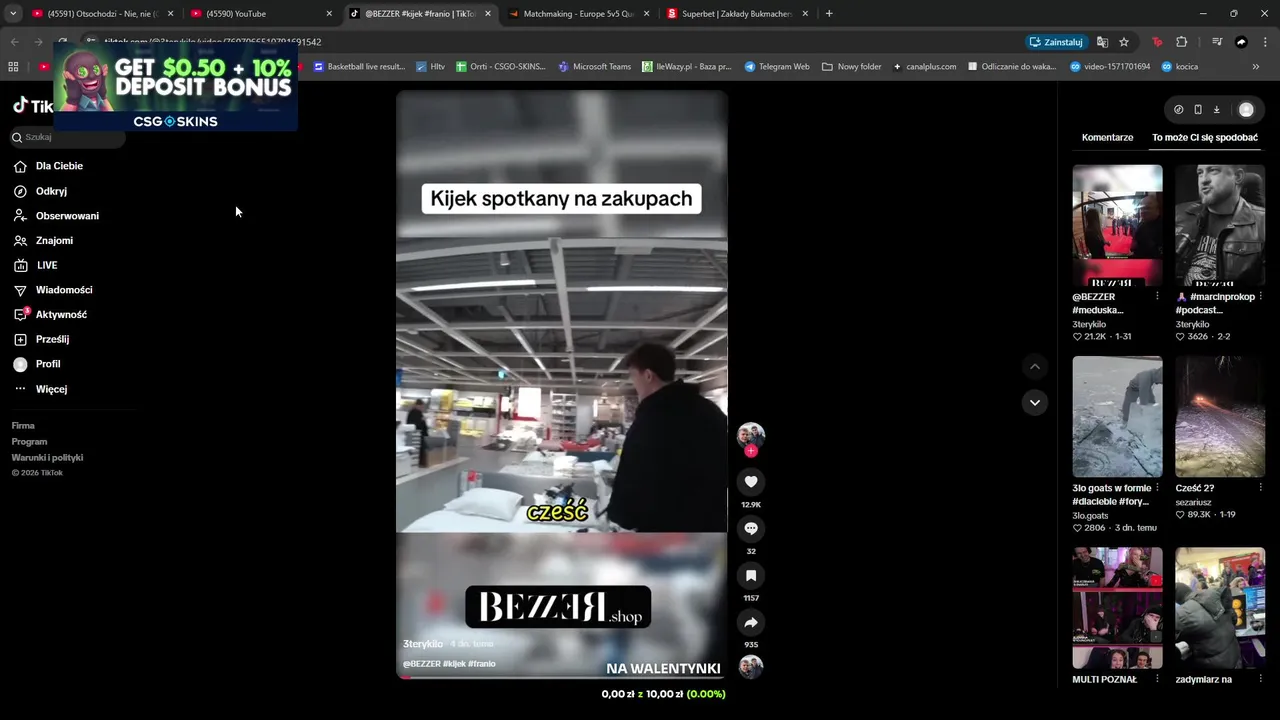1280x720 pixels.
Task: Open canalplus.com bookmark
Action: (924, 67)
